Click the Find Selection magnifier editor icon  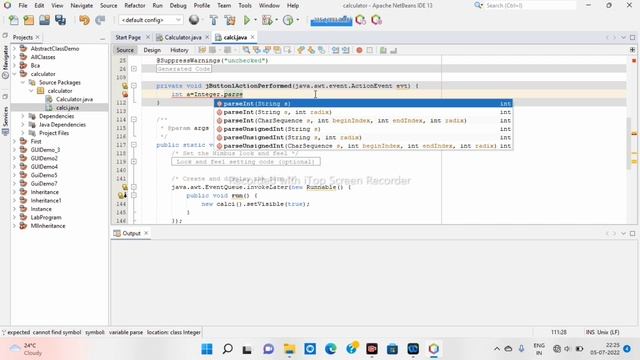coord(246,50)
